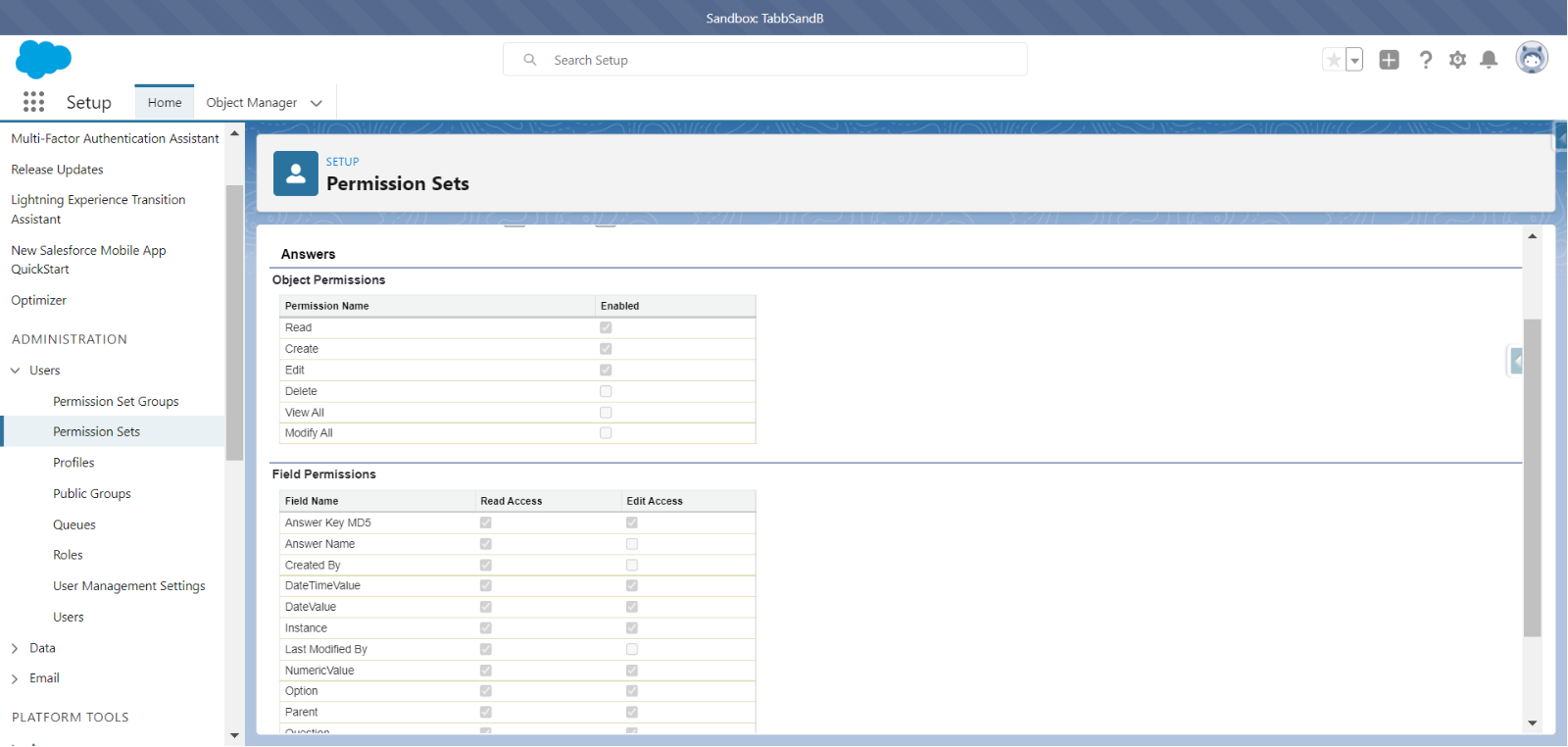The width and height of the screenshot is (1568, 747).
Task: Switch to the Object Manager tab
Action: point(251,102)
